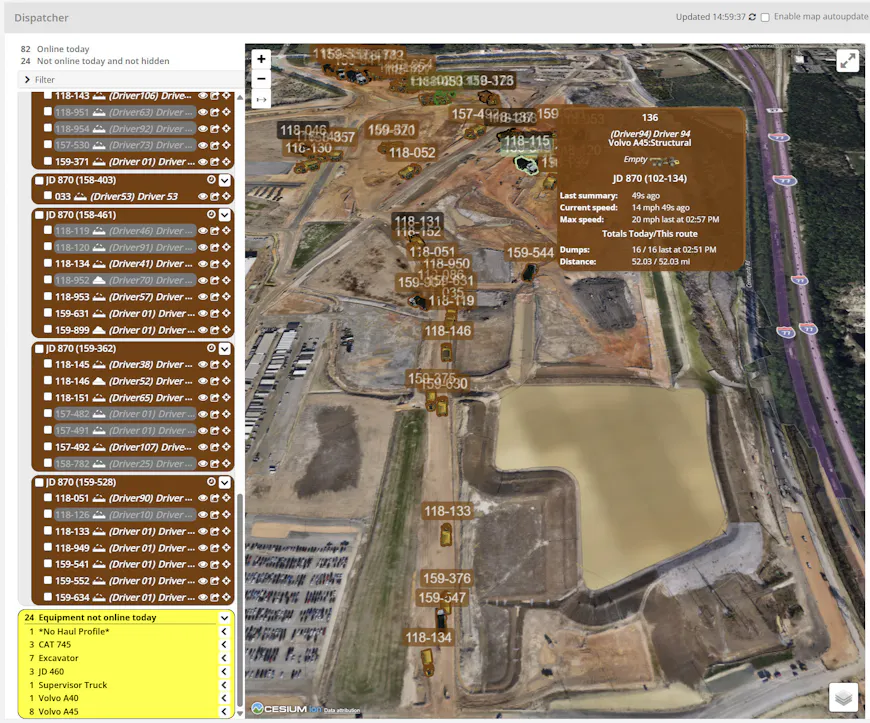Click the 159-376 map label
This screenshot has width=870, height=723.
[447, 579]
